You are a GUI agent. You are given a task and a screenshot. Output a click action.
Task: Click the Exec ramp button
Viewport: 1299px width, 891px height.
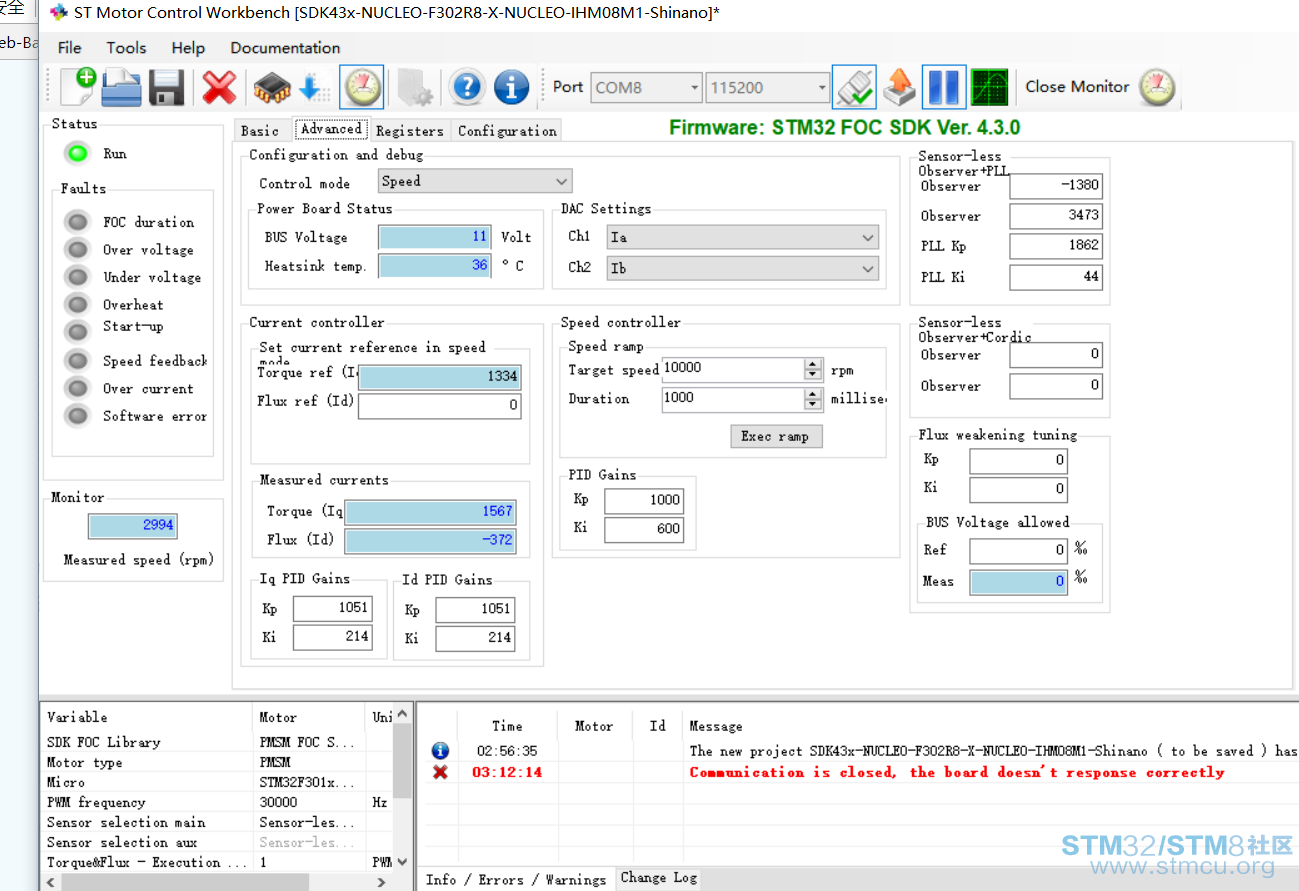point(775,436)
